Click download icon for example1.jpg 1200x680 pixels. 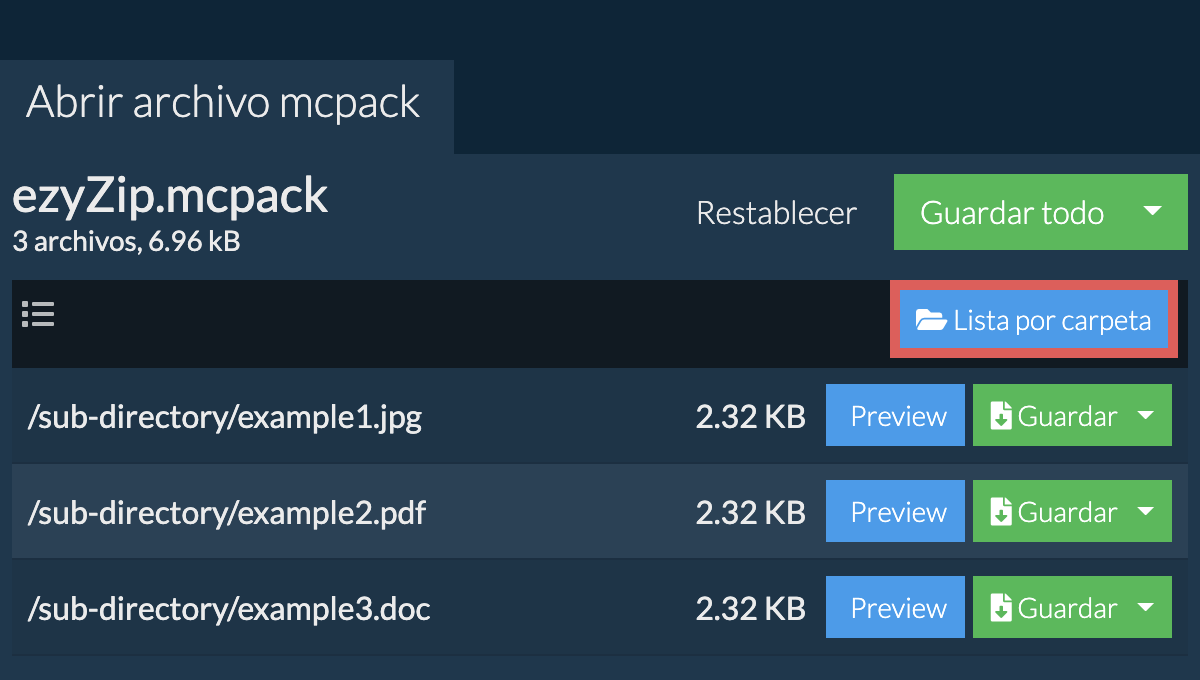pyautogui.click(x=1001, y=416)
